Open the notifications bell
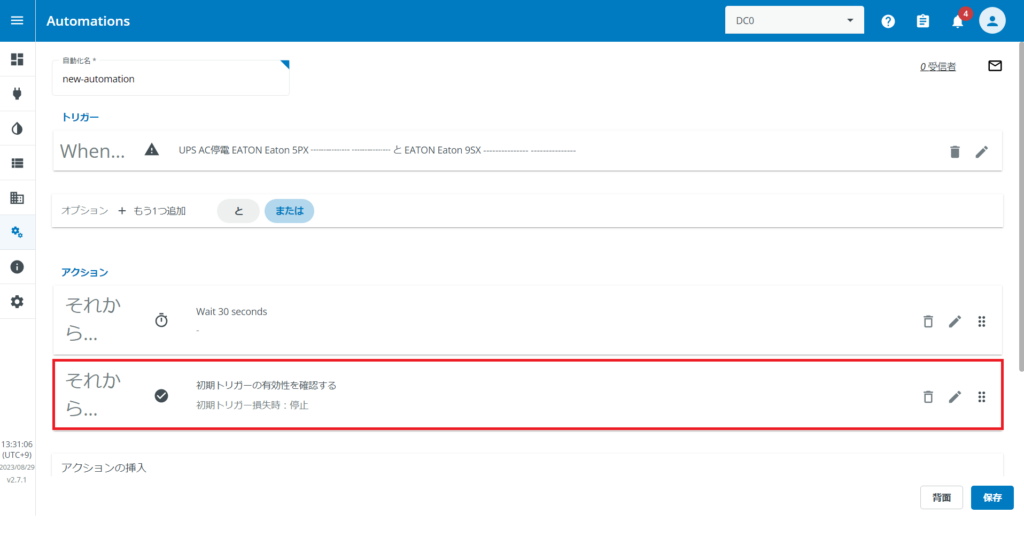Viewport: 1024px width, 552px height. click(957, 21)
